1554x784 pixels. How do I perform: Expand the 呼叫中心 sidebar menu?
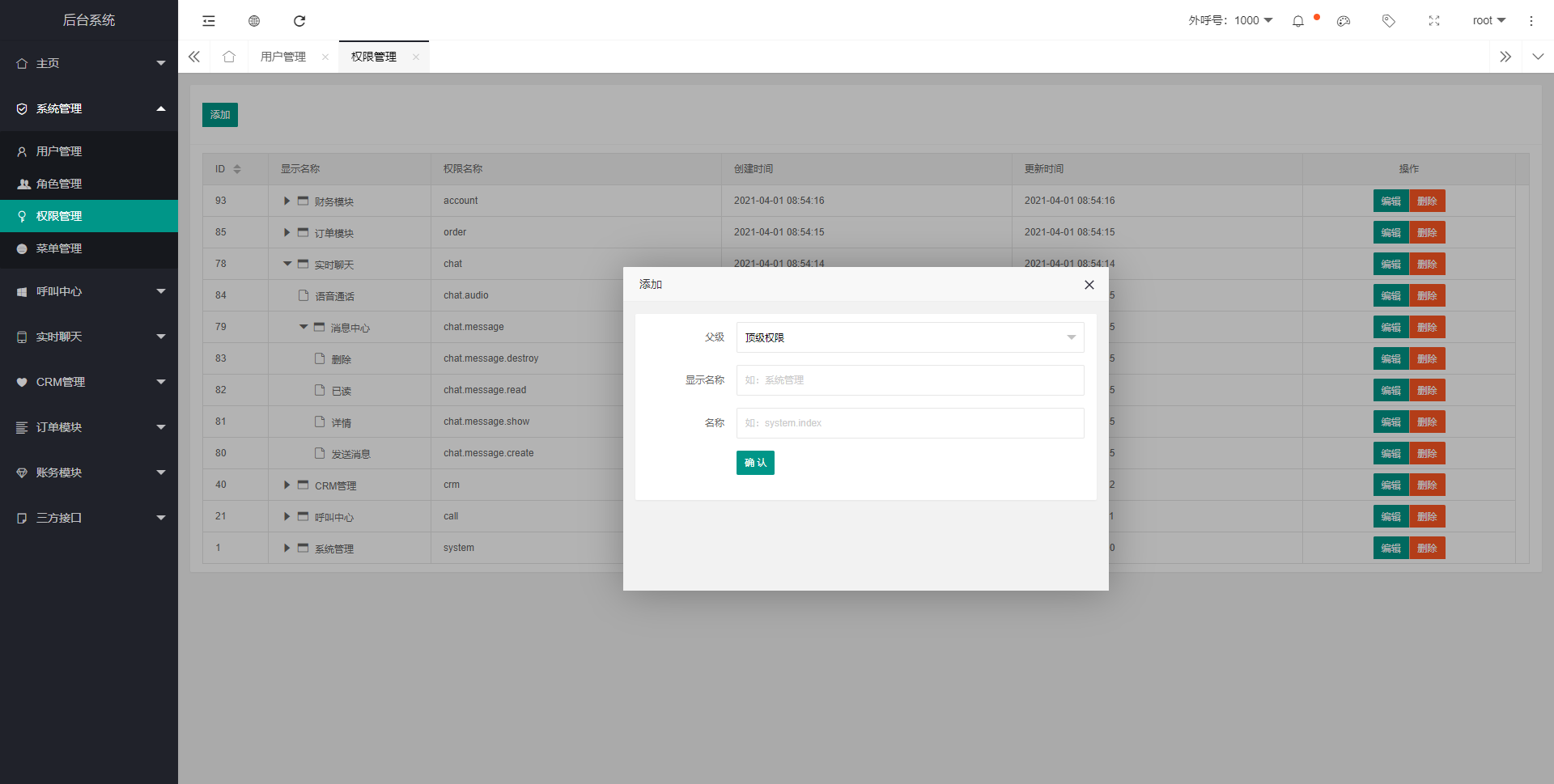[x=89, y=291]
